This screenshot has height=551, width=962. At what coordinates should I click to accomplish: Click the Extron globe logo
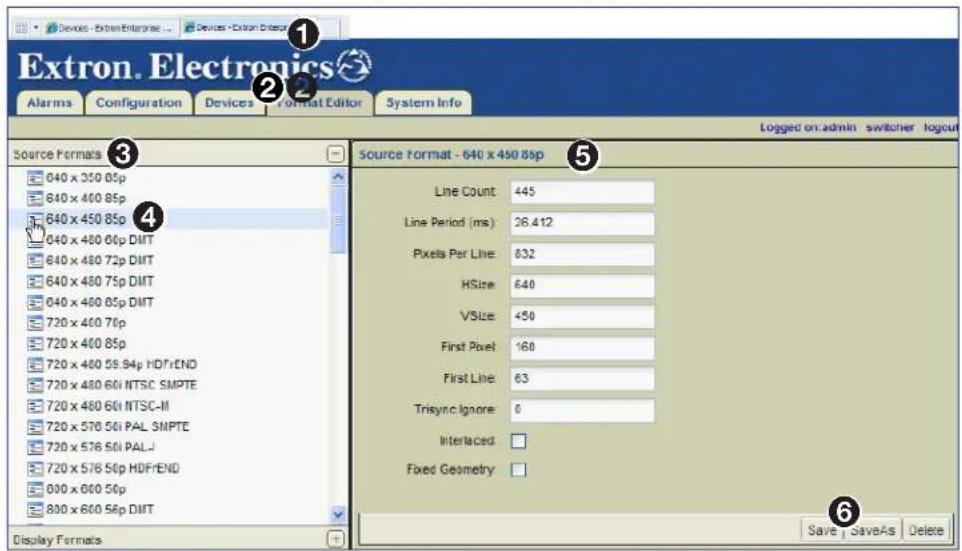coord(355,66)
